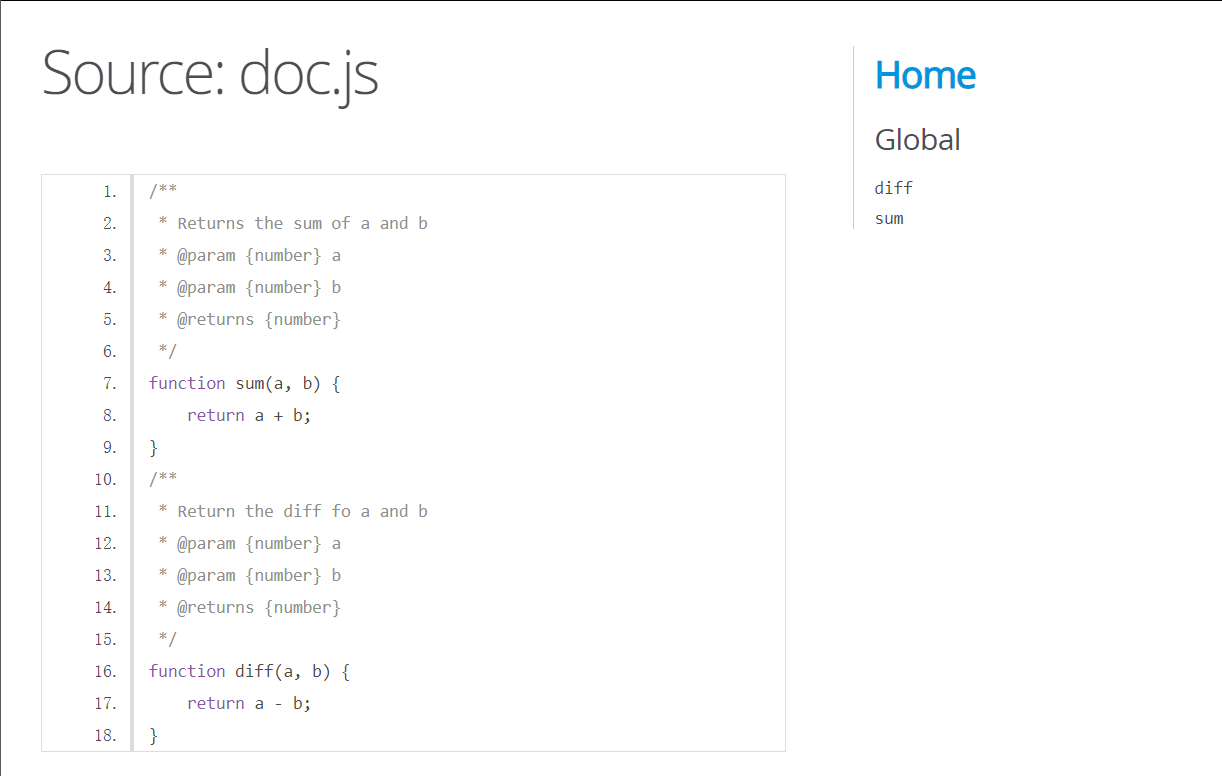
Task: Click the 'Returns the sum of a and b' comment
Action: (302, 224)
